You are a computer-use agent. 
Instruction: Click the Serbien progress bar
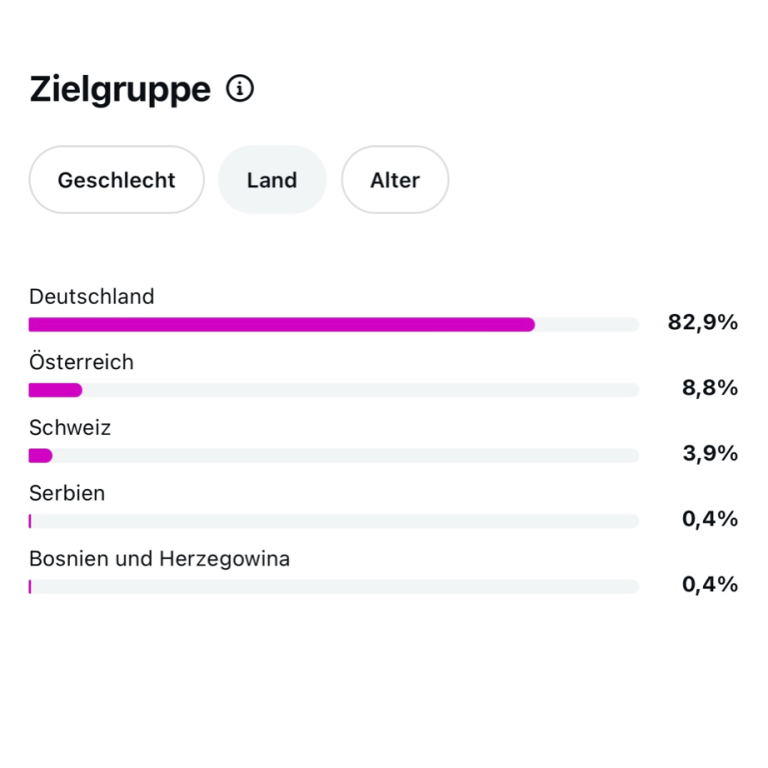pos(333,521)
